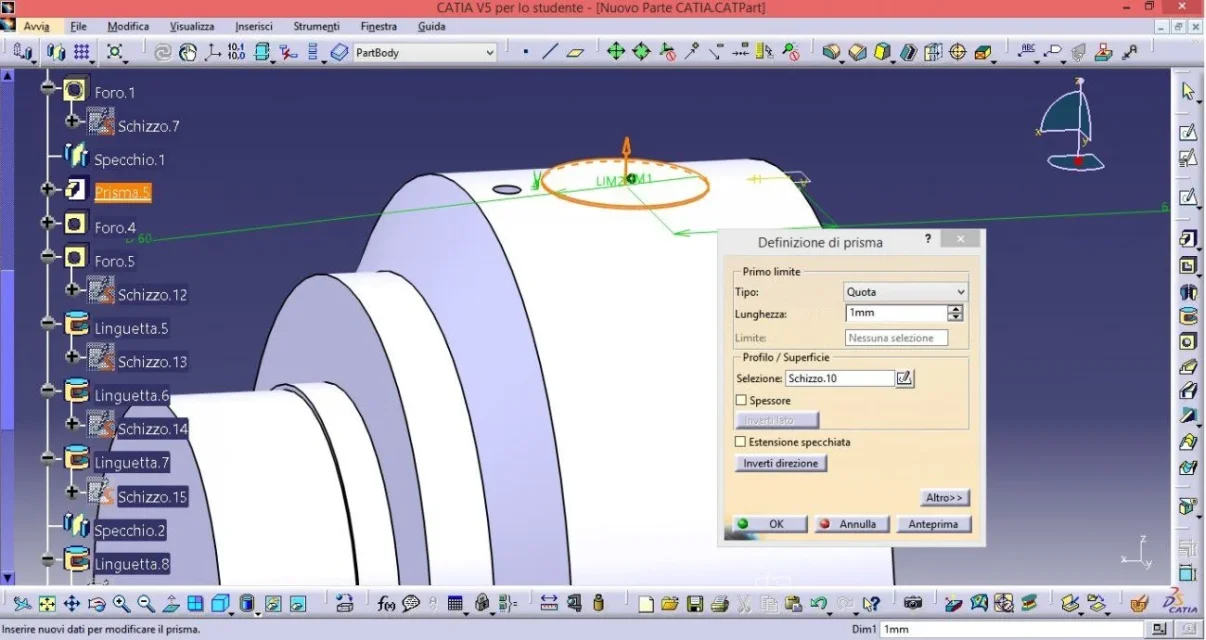Click the sketch edit icon beside Selezione
The image size is (1206, 640).
pyautogui.click(x=905, y=378)
